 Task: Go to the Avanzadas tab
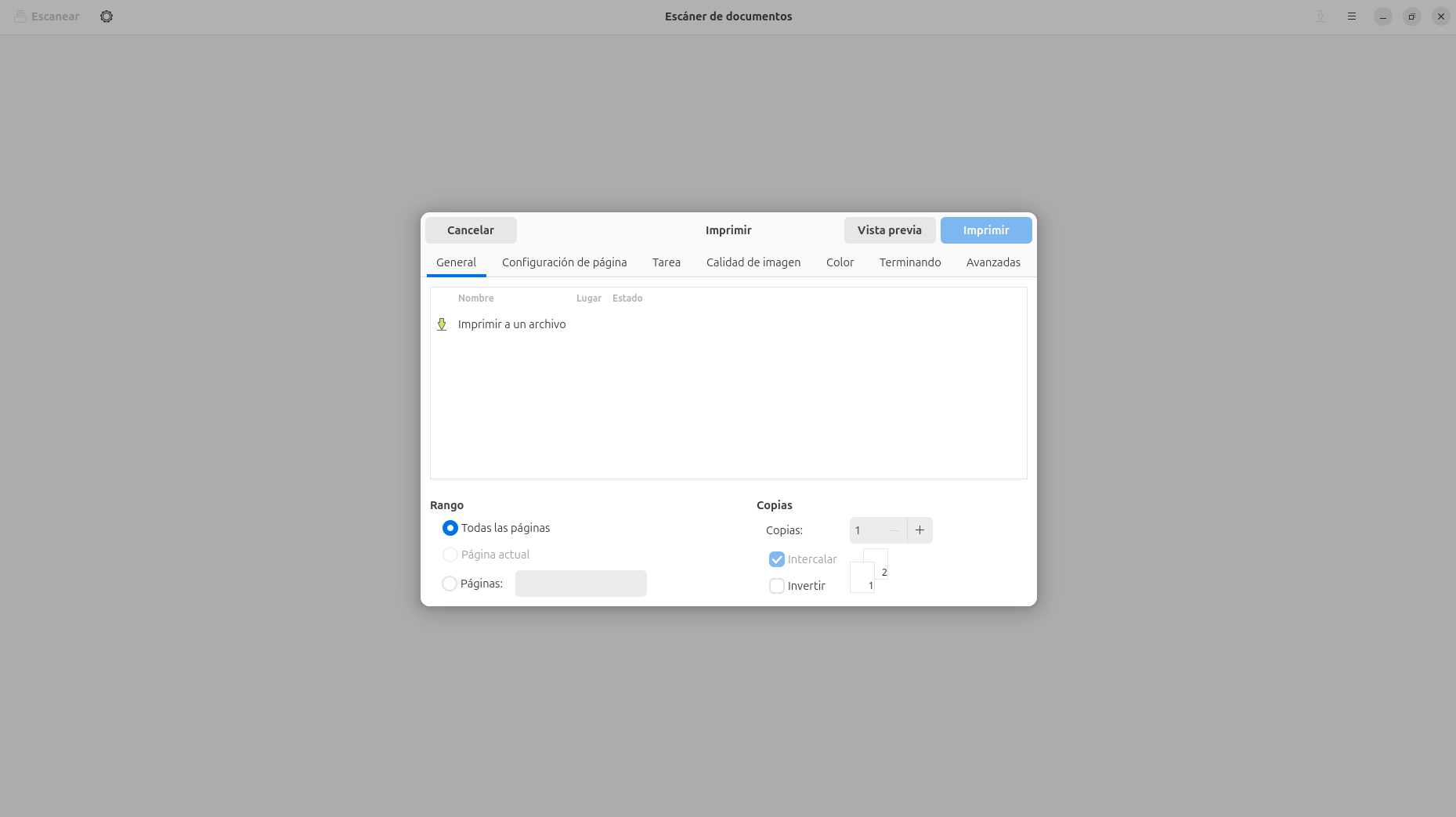(992, 262)
